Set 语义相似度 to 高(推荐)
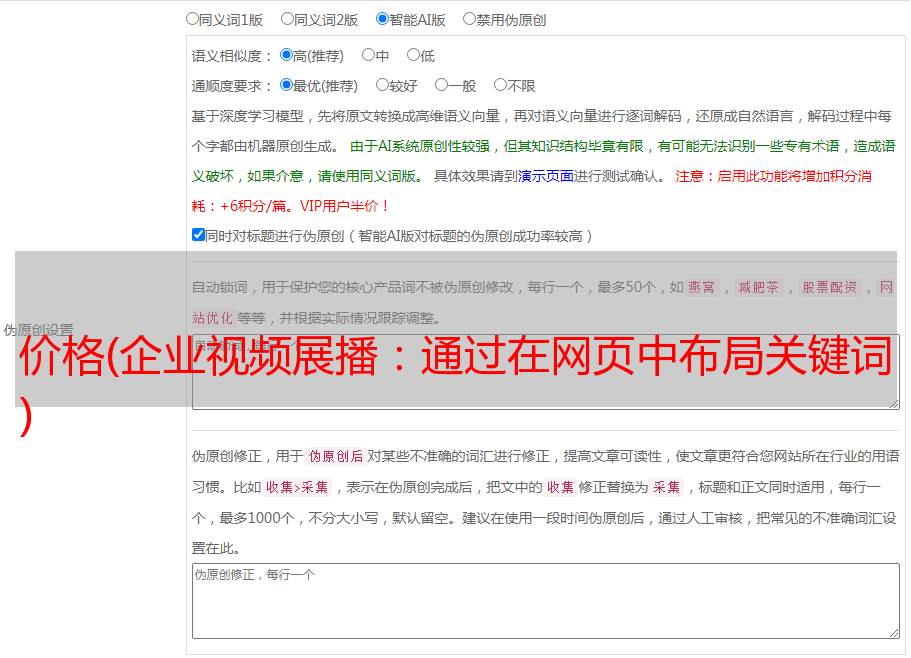The image size is (911, 658). pos(286,55)
